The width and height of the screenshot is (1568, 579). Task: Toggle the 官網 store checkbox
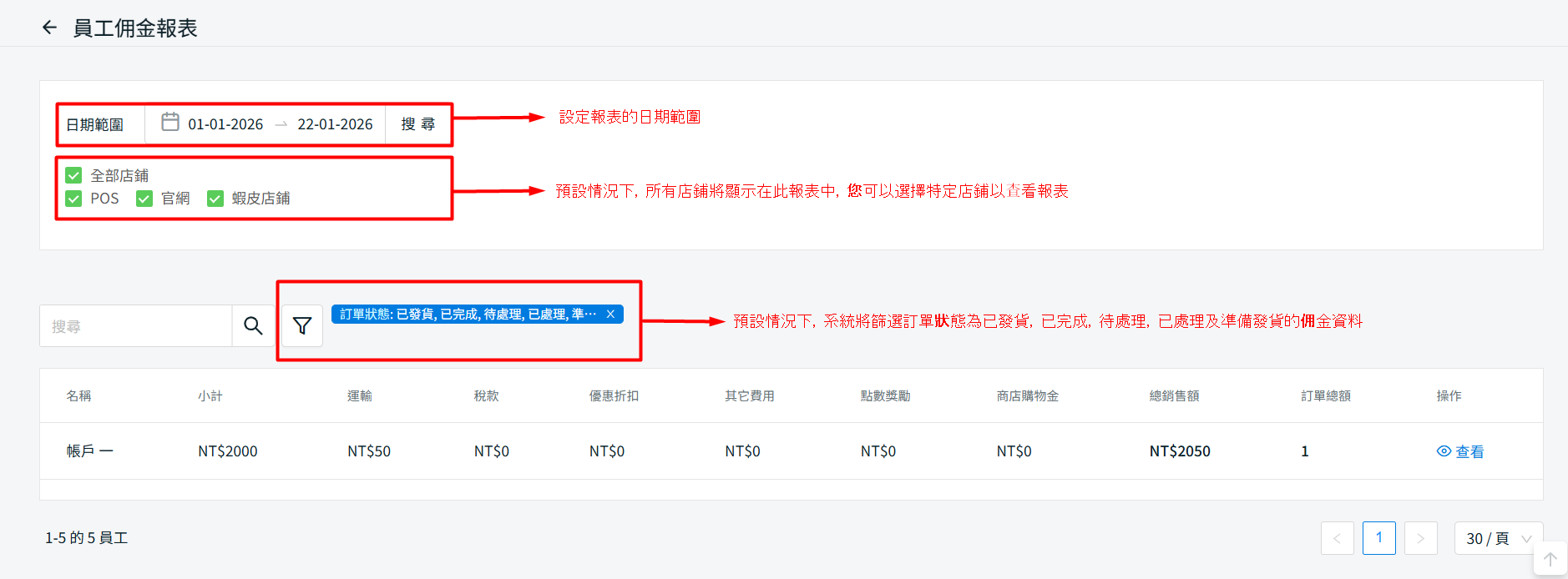[144, 199]
